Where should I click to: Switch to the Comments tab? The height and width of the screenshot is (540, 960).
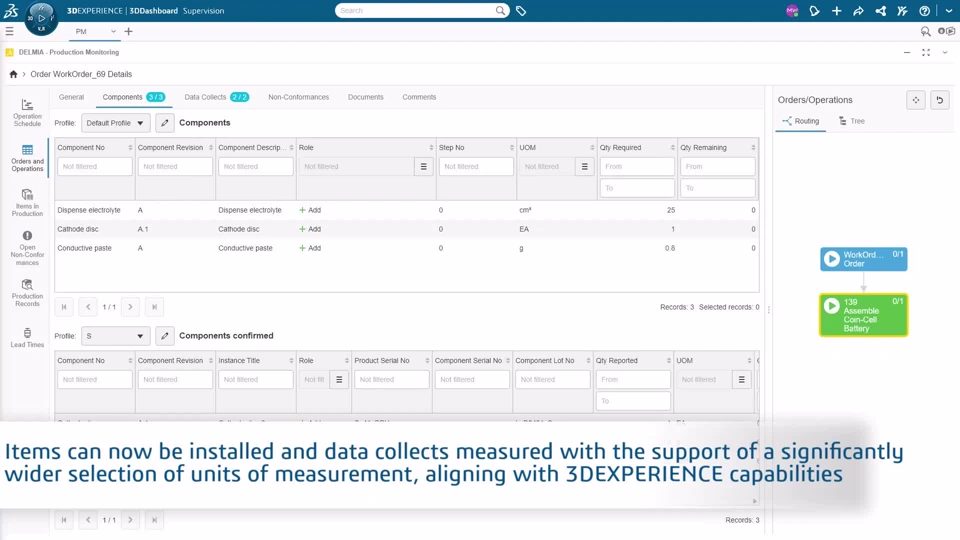419,97
